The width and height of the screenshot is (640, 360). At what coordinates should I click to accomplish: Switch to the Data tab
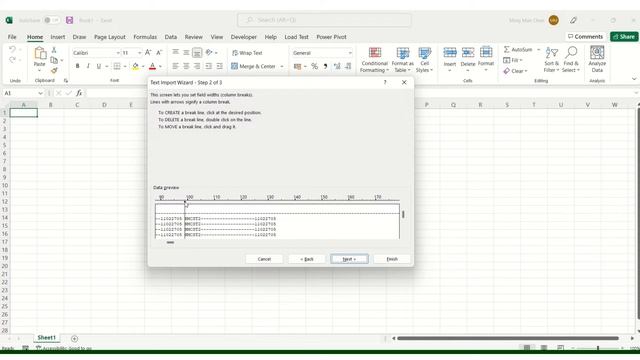pos(171,37)
